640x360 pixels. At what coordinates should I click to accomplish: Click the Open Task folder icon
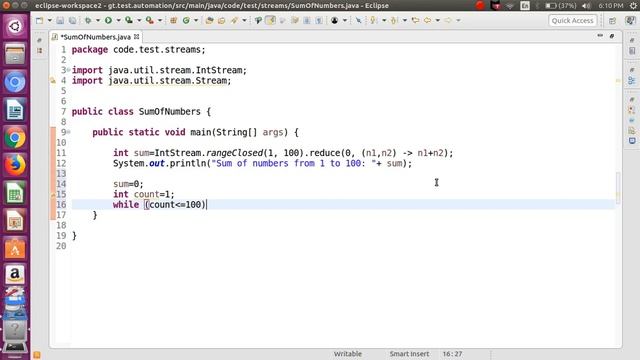[222, 20]
